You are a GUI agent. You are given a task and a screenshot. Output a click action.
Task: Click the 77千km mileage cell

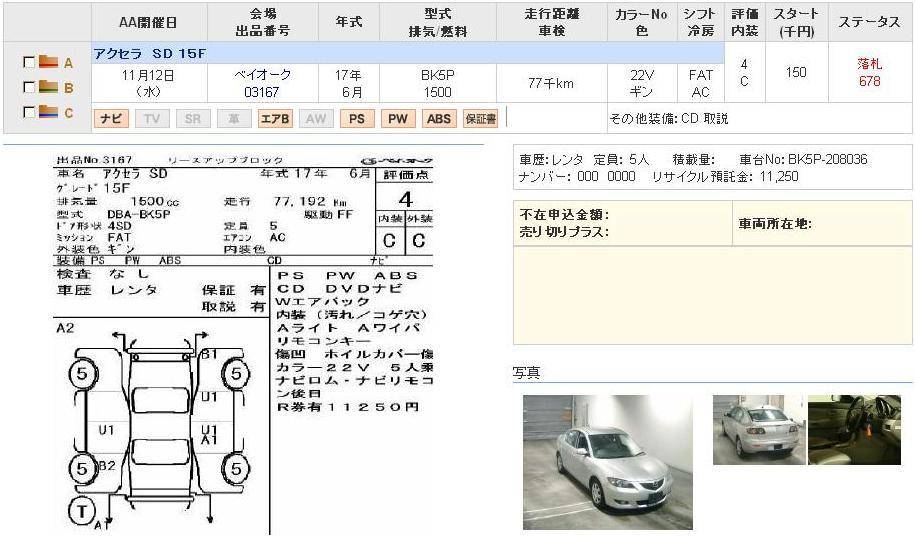(551, 83)
